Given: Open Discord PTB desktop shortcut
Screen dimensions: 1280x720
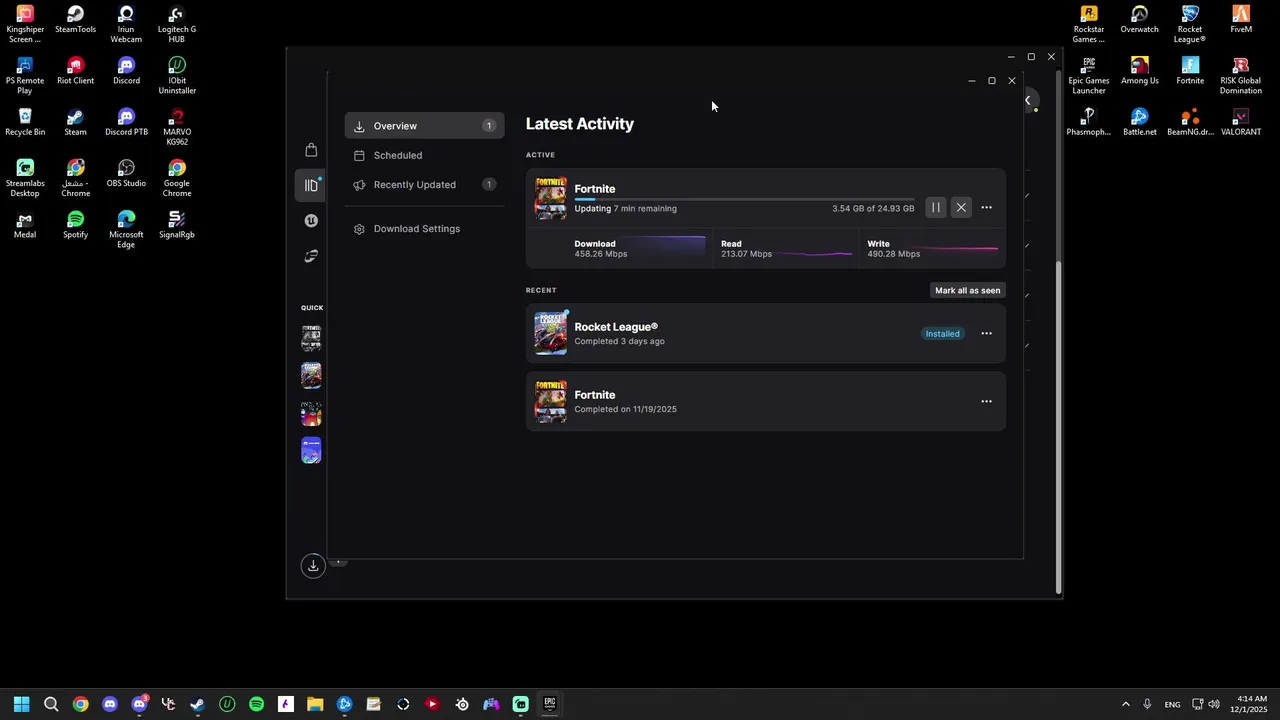Looking at the screenshot, I should pos(126,122).
